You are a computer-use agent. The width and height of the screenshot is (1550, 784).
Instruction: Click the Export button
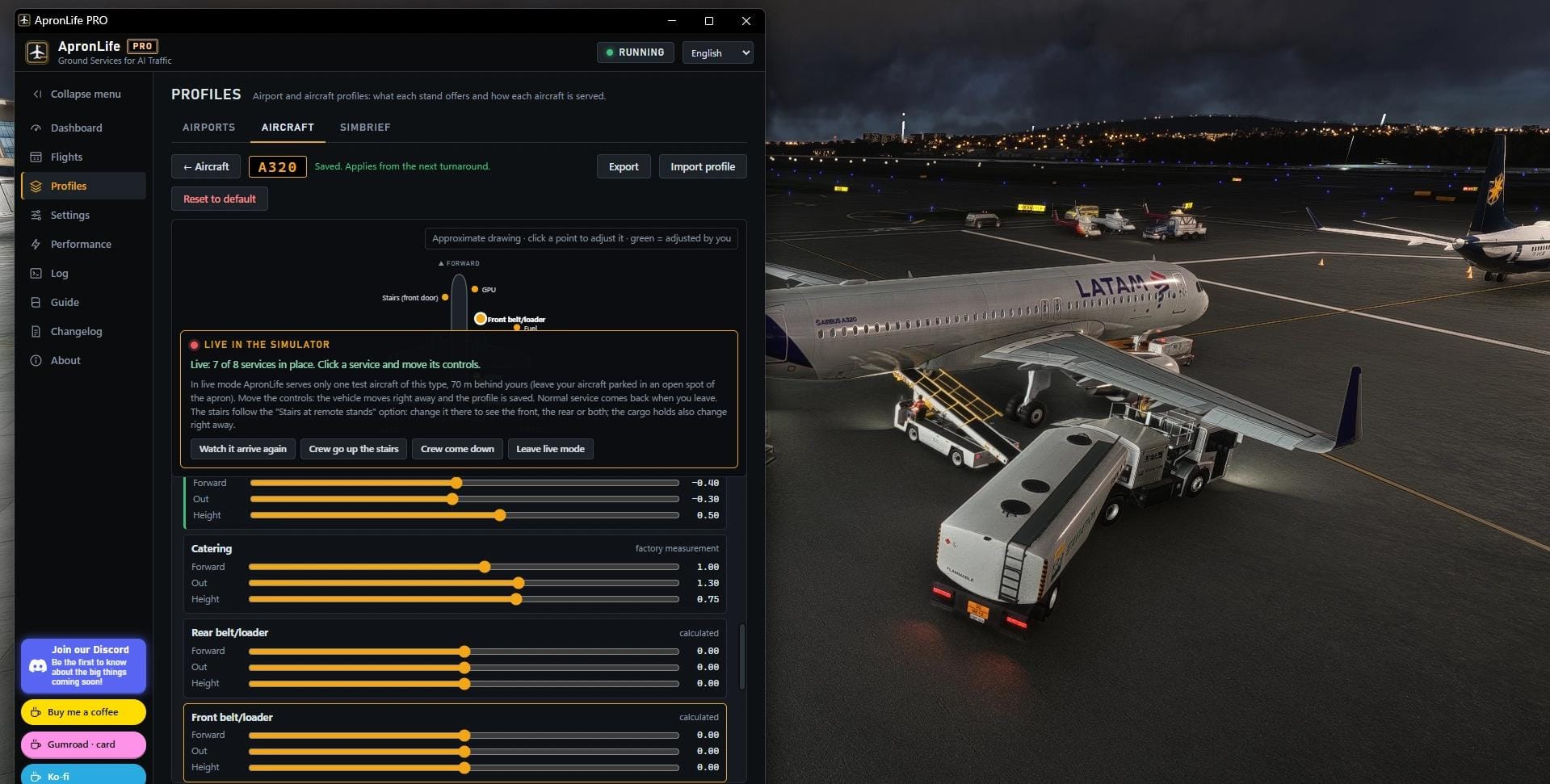(624, 166)
